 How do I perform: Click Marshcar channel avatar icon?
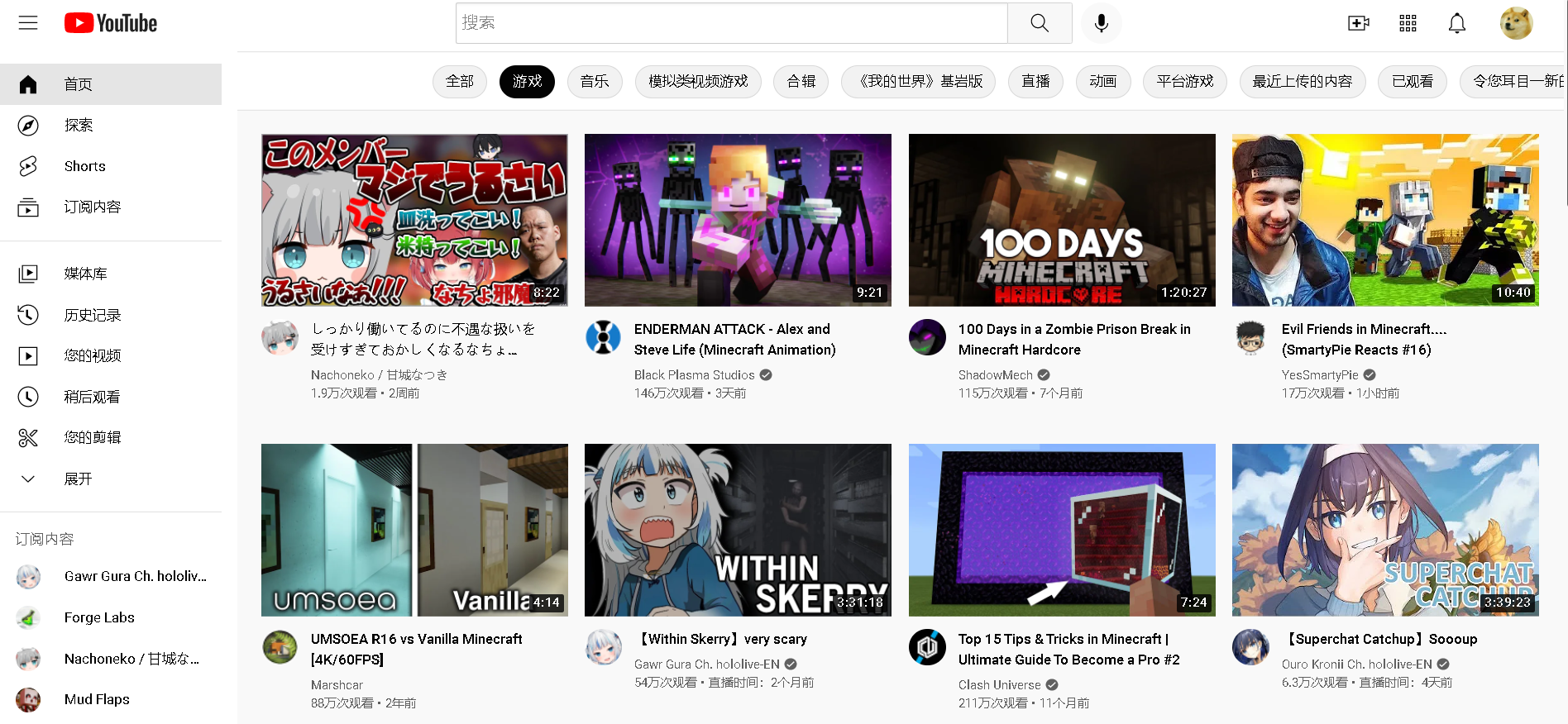280,647
